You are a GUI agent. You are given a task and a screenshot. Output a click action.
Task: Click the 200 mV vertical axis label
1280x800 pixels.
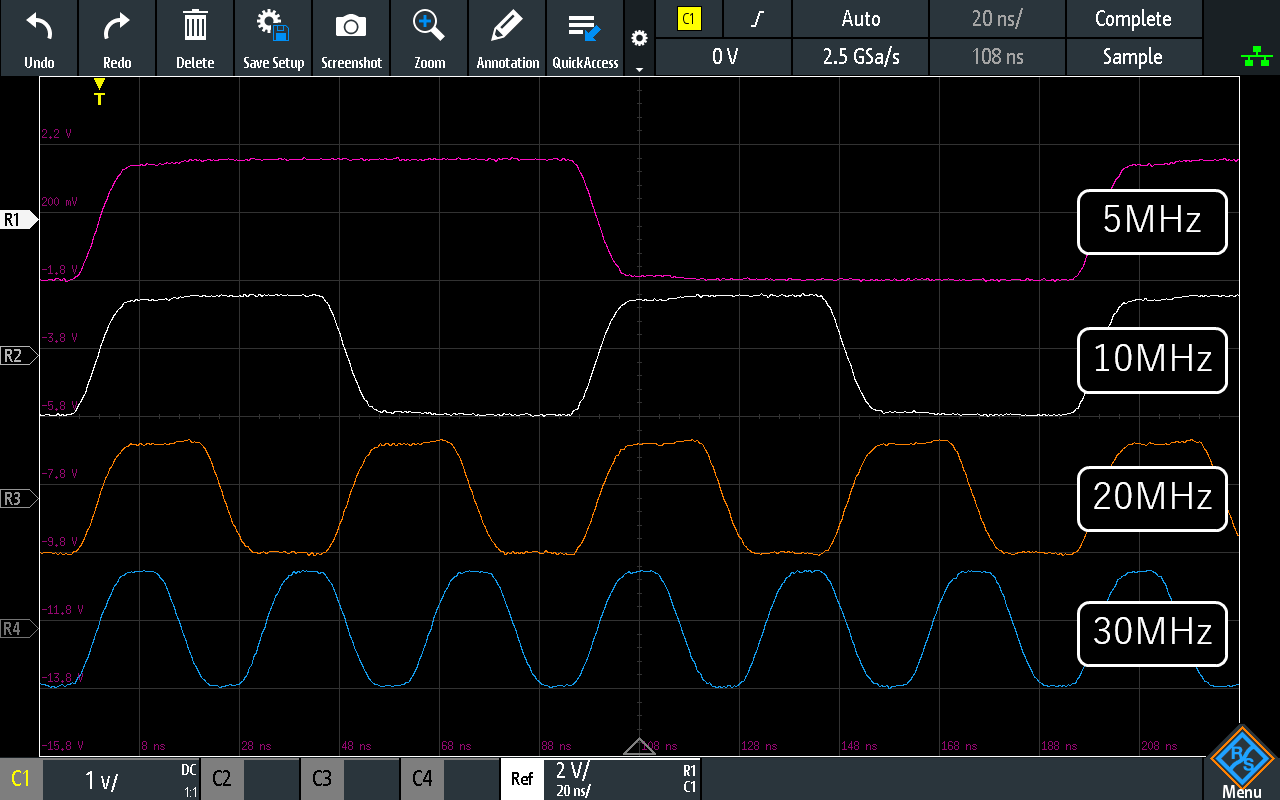tap(60, 201)
